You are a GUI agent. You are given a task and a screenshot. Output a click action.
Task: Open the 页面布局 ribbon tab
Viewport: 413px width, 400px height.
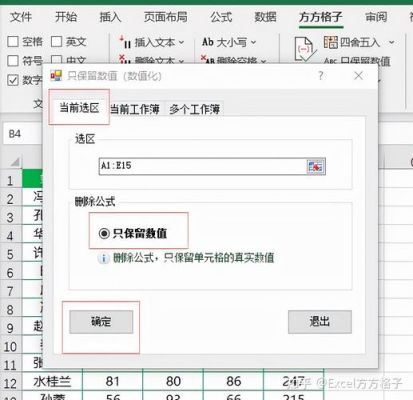coord(165,17)
